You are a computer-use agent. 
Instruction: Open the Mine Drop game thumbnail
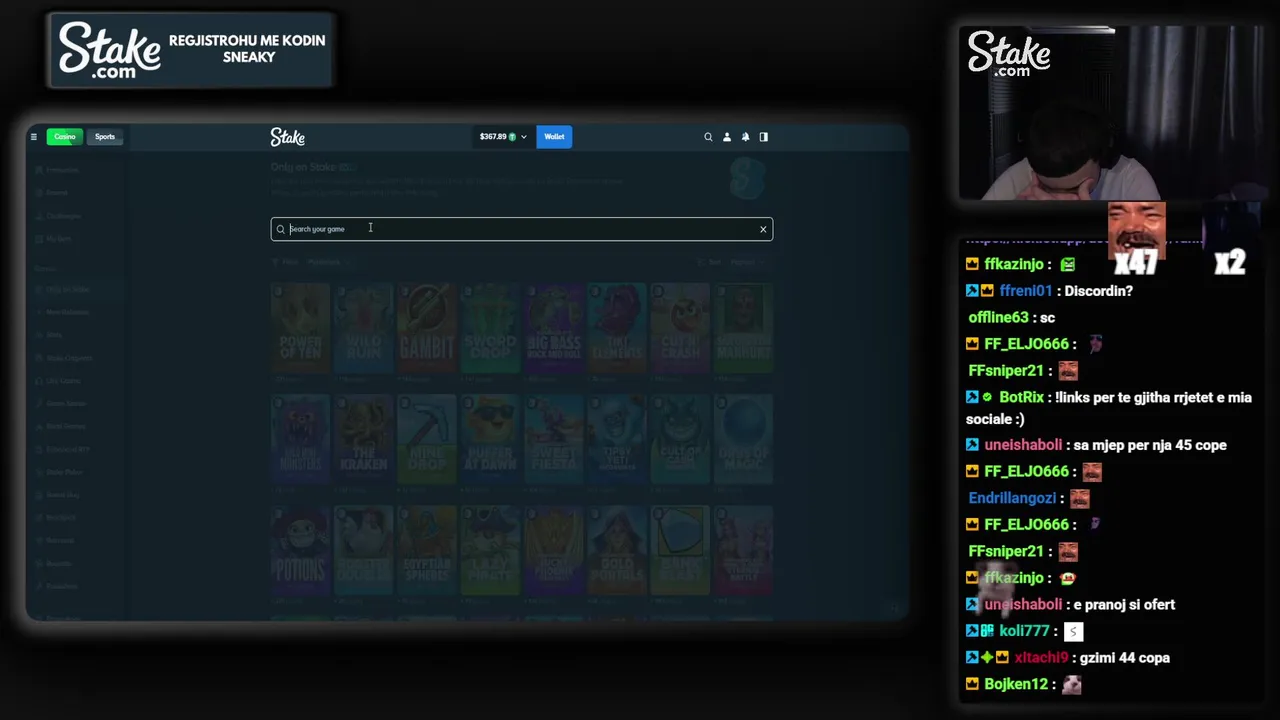pyautogui.click(x=427, y=439)
